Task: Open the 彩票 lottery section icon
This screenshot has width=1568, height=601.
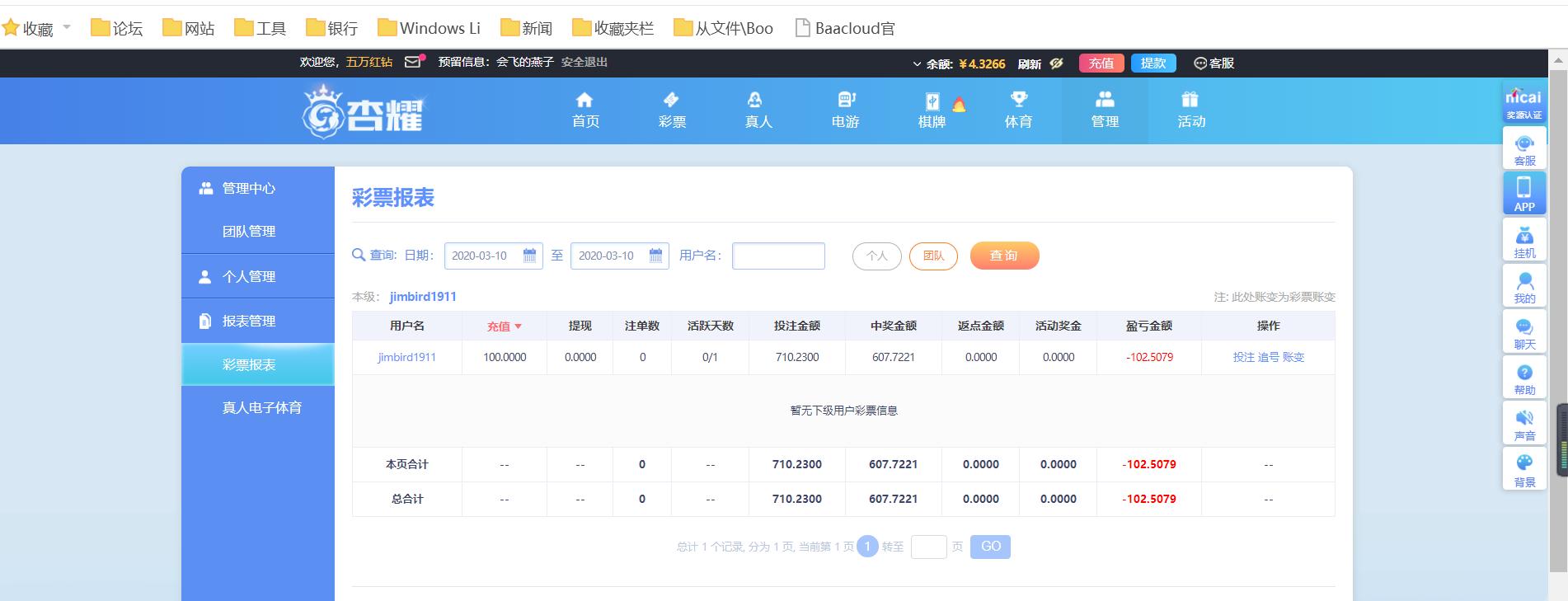Action: tap(671, 101)
